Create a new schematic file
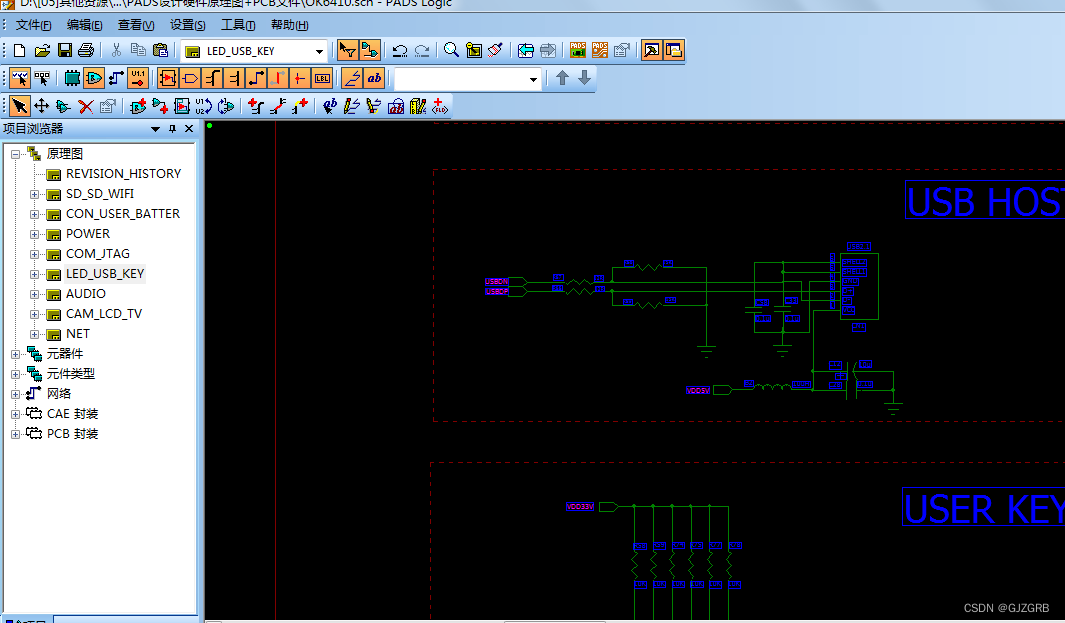Image resolution: width=1065 pixels, height=623 pixels. 20,50
